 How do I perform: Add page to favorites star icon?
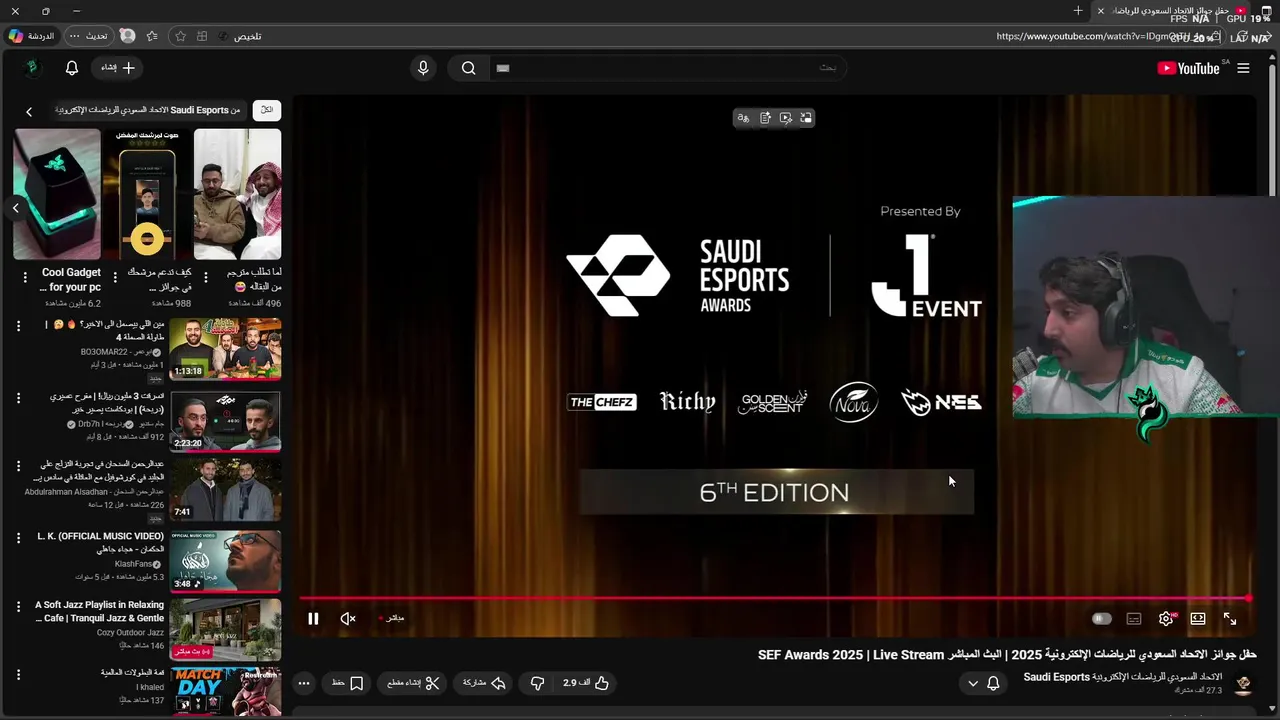click(180, 36)
